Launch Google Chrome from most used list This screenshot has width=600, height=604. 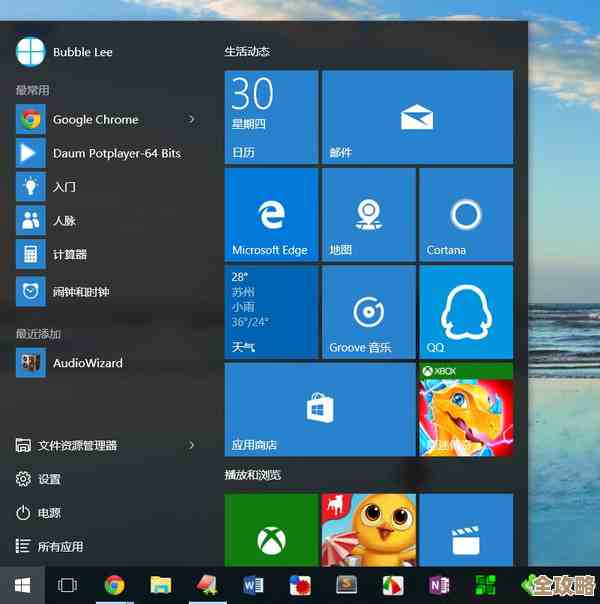click(107, 119)
